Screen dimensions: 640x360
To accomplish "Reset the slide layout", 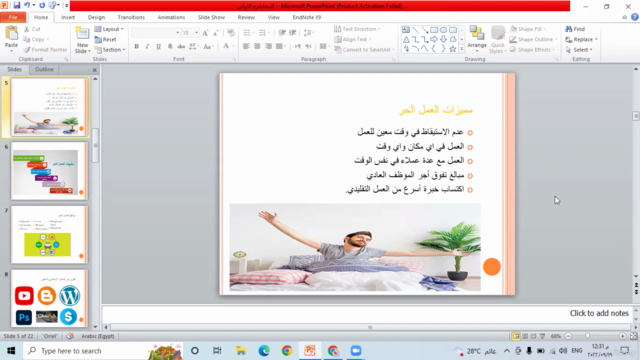I will (105, 39).
